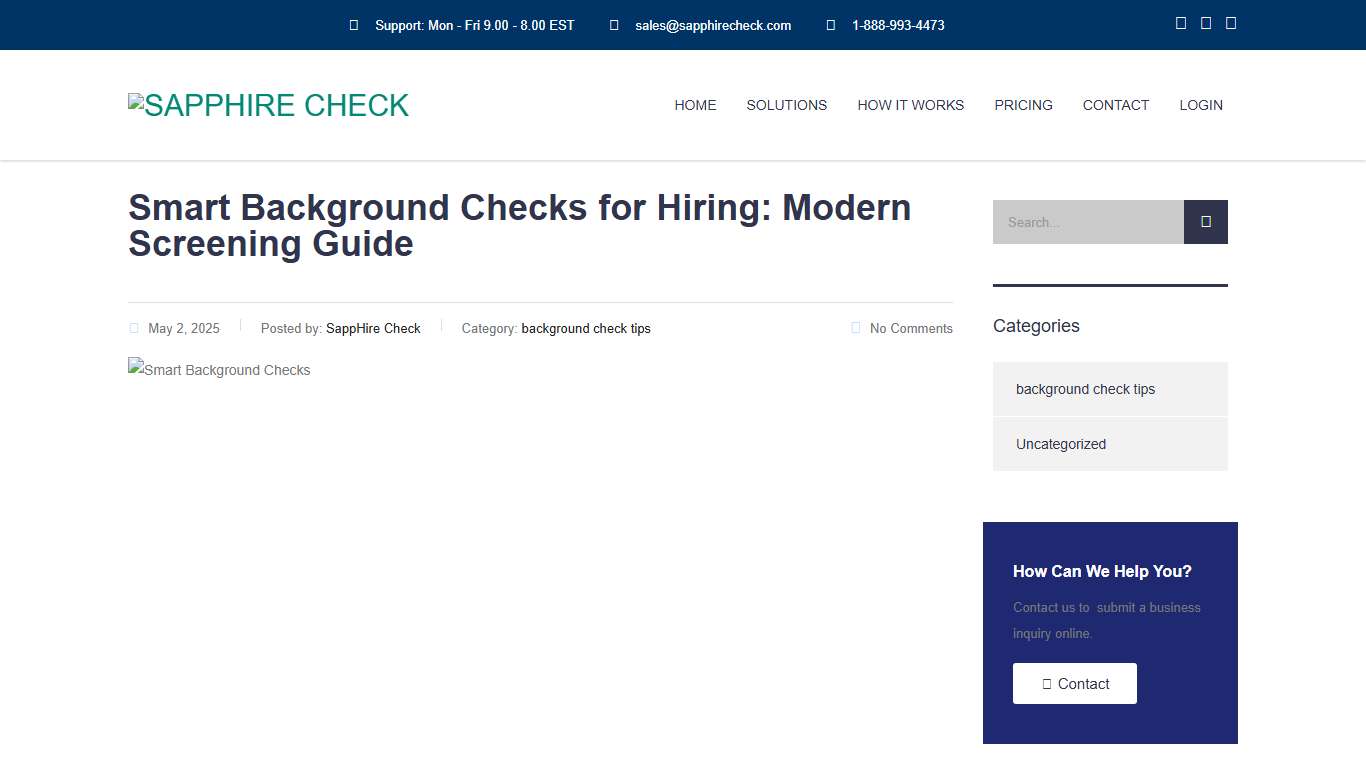The width and height of the screenshot is (1366, 768).
Task: Open the SOLUTIONS menu
Action: [786, 105]
